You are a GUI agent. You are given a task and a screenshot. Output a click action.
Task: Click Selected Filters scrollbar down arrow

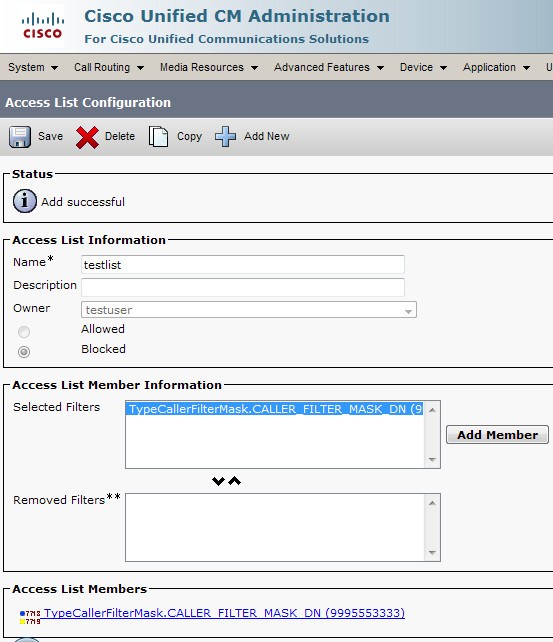pos(432,460)
